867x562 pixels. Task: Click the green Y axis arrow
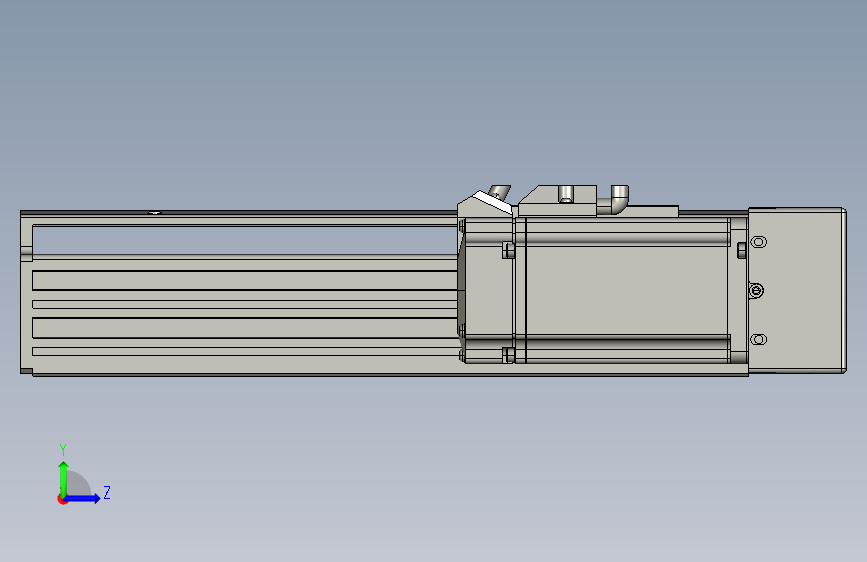[x=64, y=479]
